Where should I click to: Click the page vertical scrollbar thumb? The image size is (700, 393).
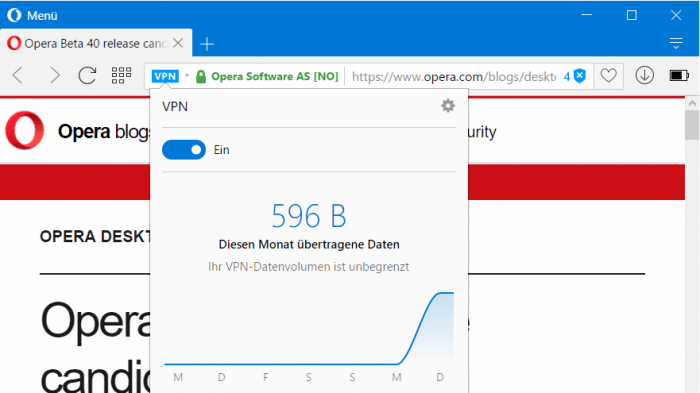click(692, 125)
